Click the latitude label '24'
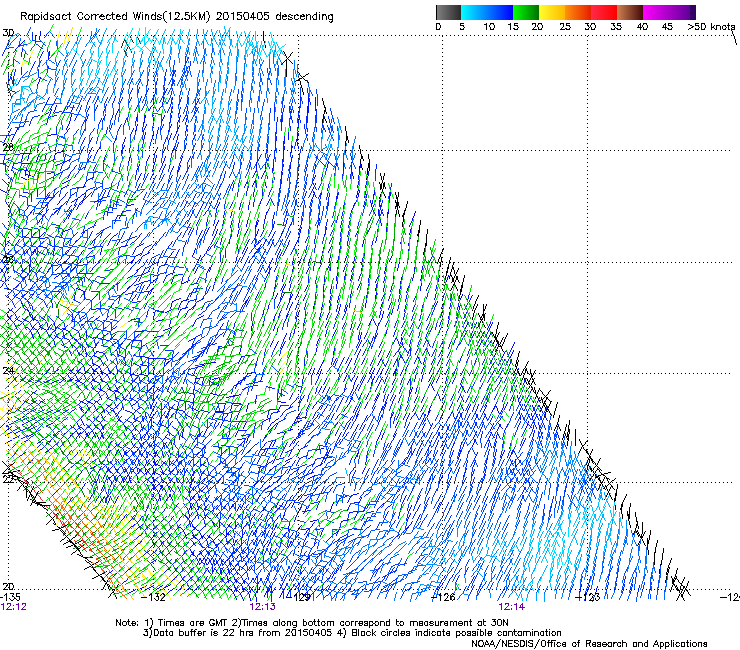The image size is (740, 650). point(8,371)
